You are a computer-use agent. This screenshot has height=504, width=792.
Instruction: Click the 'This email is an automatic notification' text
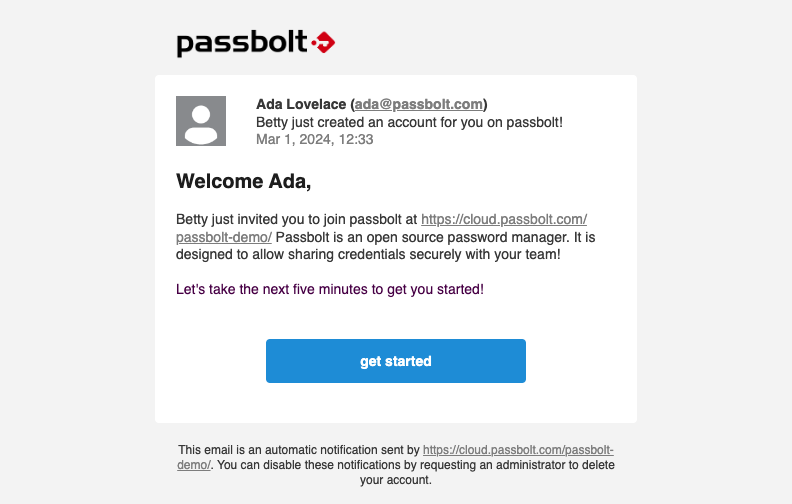[x=299, y=451]
